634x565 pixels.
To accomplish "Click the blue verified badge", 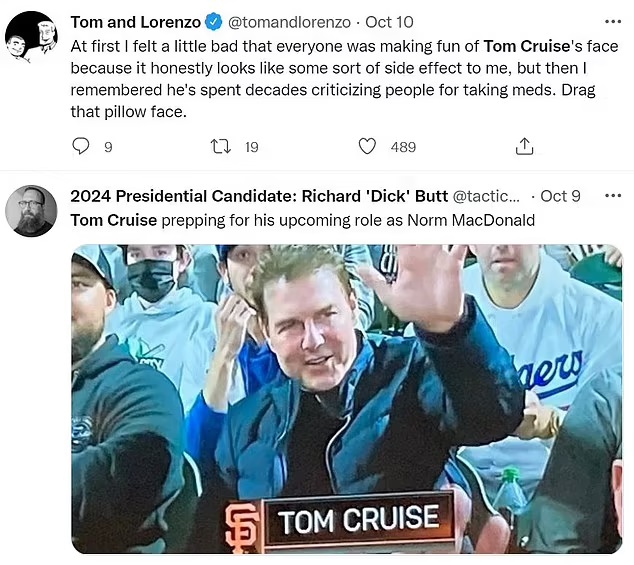I will (x=214, y=22).
